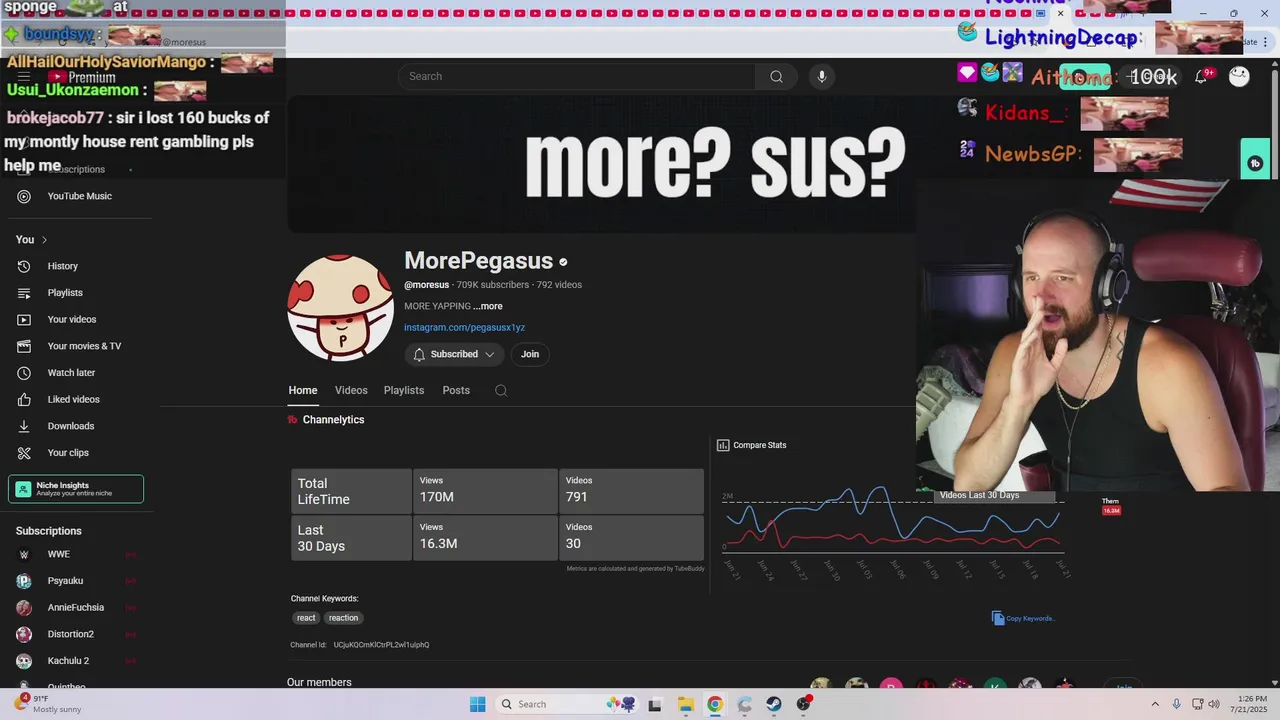Open the History page
This screenshot has height=720, width=1280.
point(62,266)
